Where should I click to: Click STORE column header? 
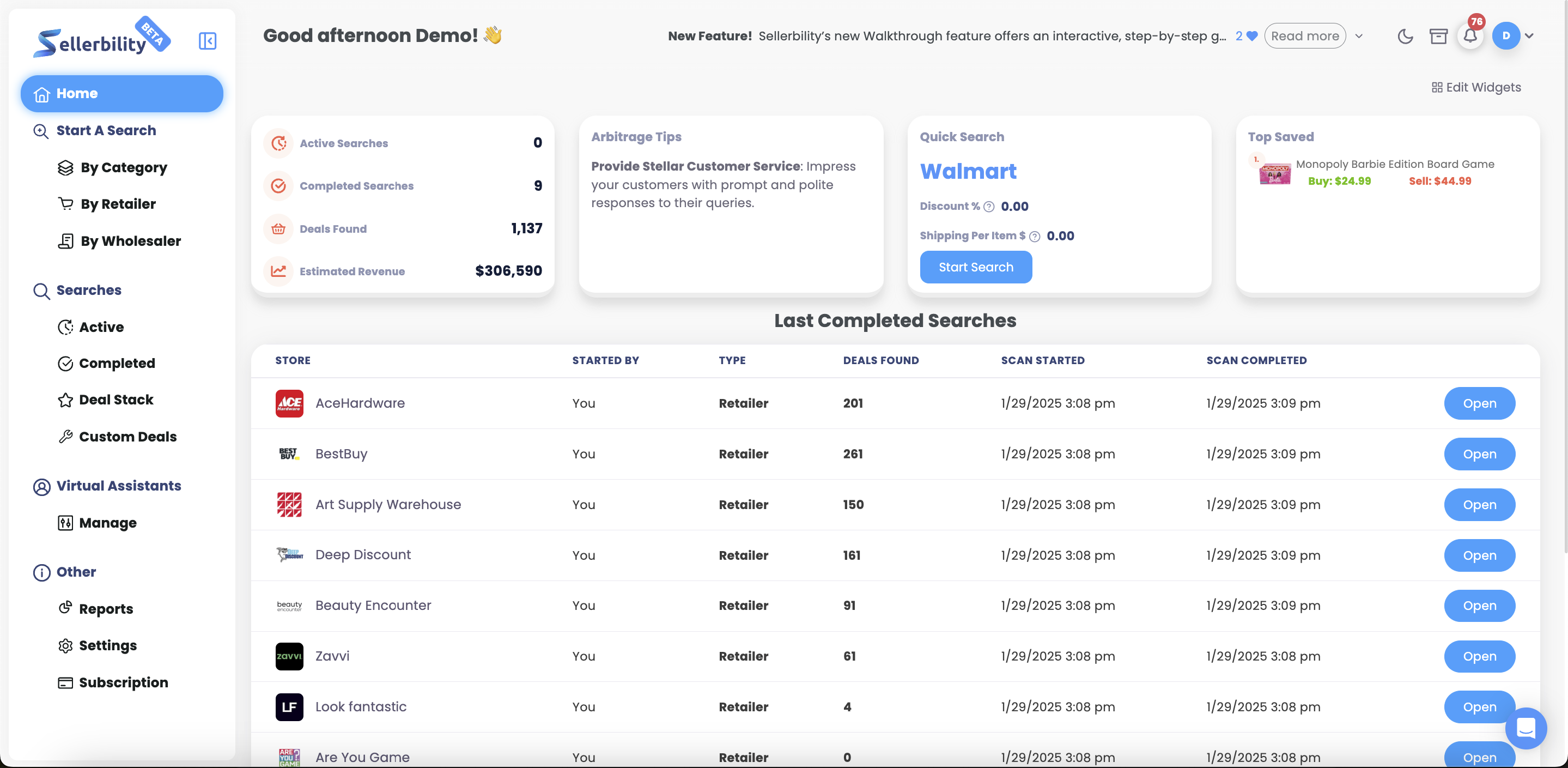pyautogui.click(x=293, y=360)
